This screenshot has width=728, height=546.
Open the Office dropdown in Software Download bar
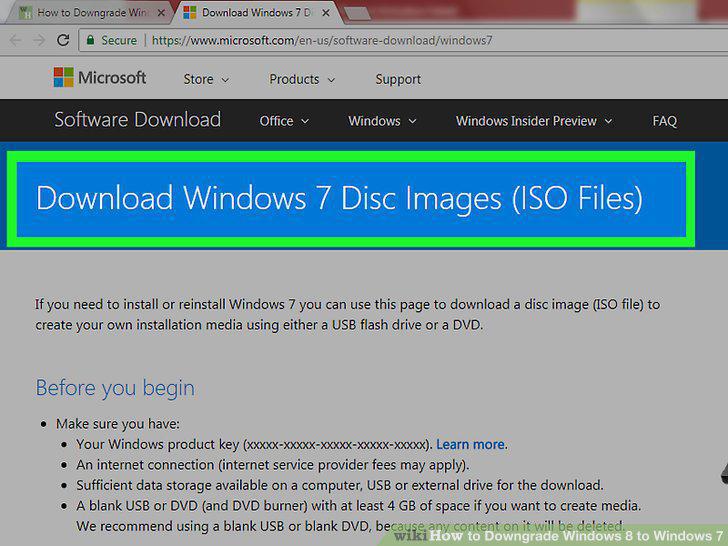tap(284, 121)
